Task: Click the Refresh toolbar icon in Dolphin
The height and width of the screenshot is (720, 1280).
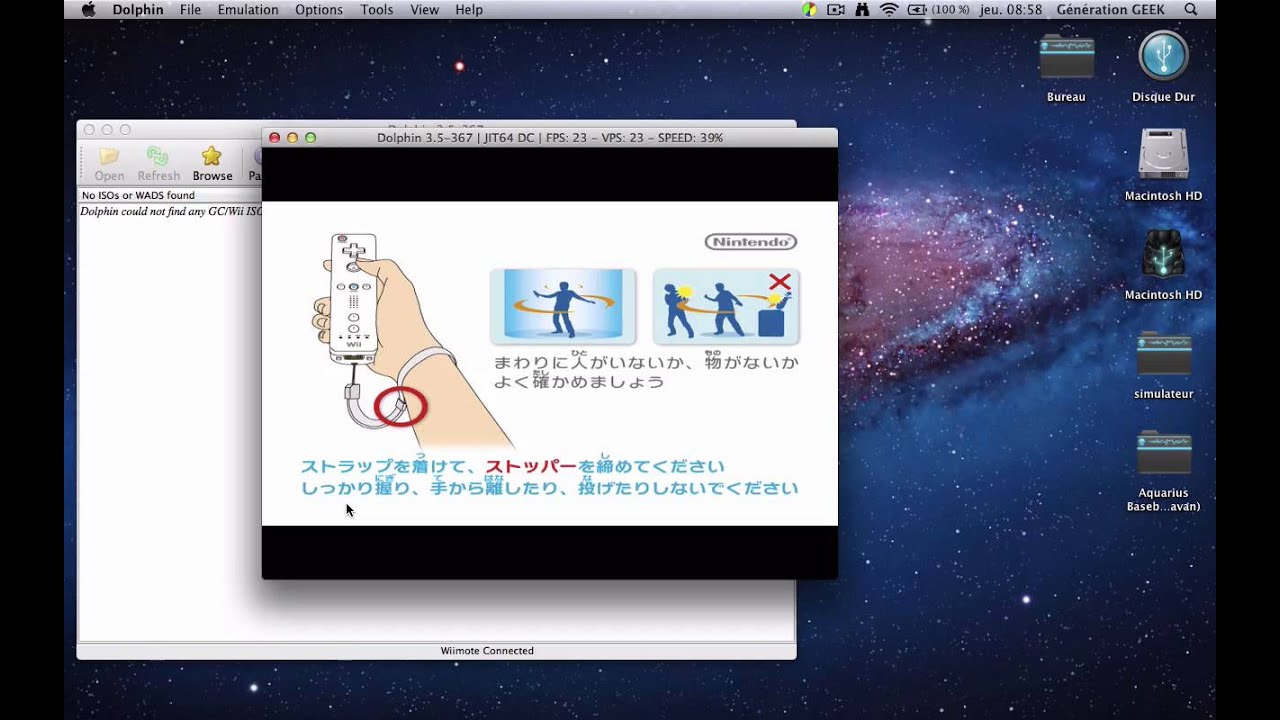Action: (158, 165)
